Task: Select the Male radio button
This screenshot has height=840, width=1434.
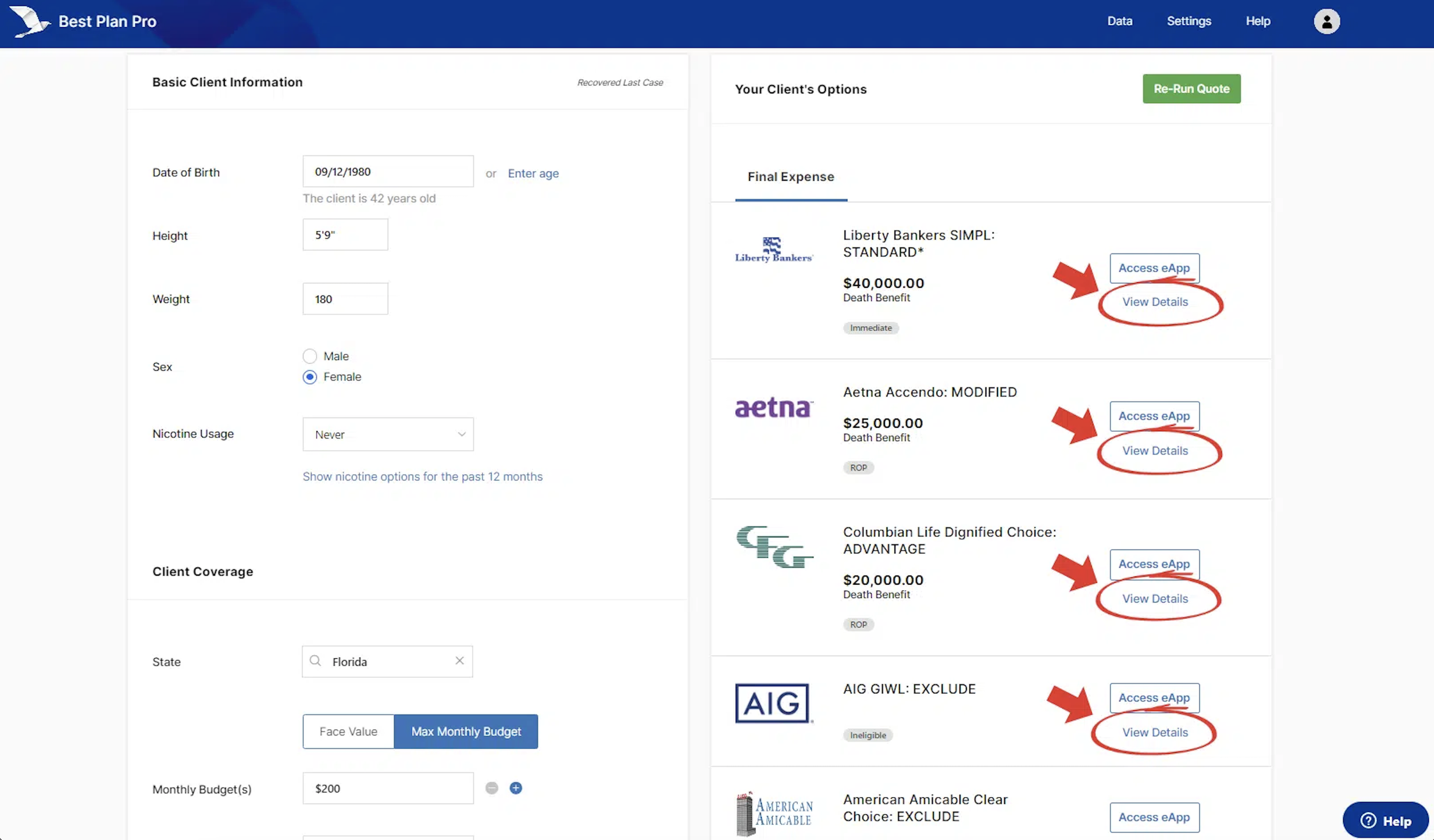Action: click(310, 356)
